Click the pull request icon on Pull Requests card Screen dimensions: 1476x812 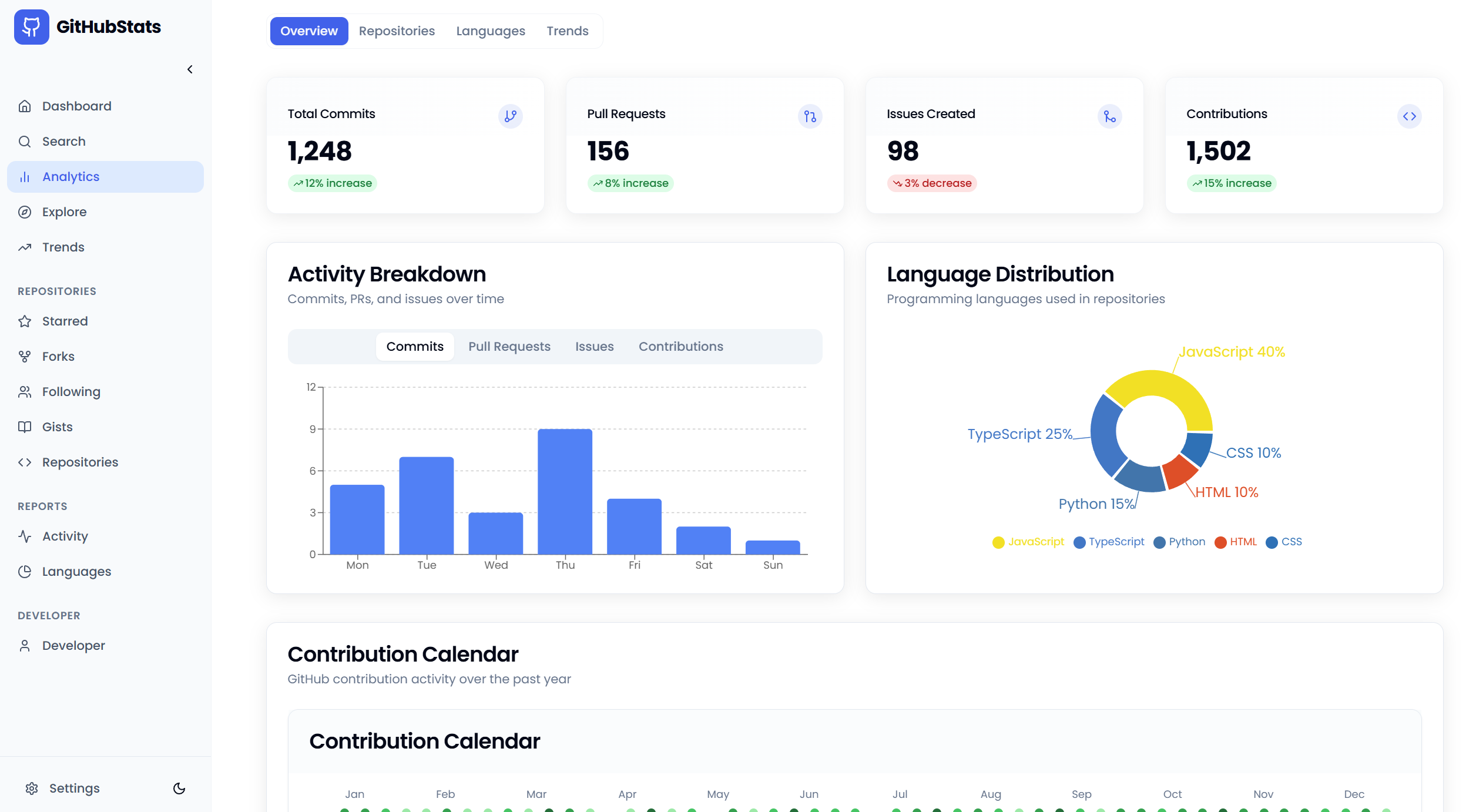pos(810,116)
